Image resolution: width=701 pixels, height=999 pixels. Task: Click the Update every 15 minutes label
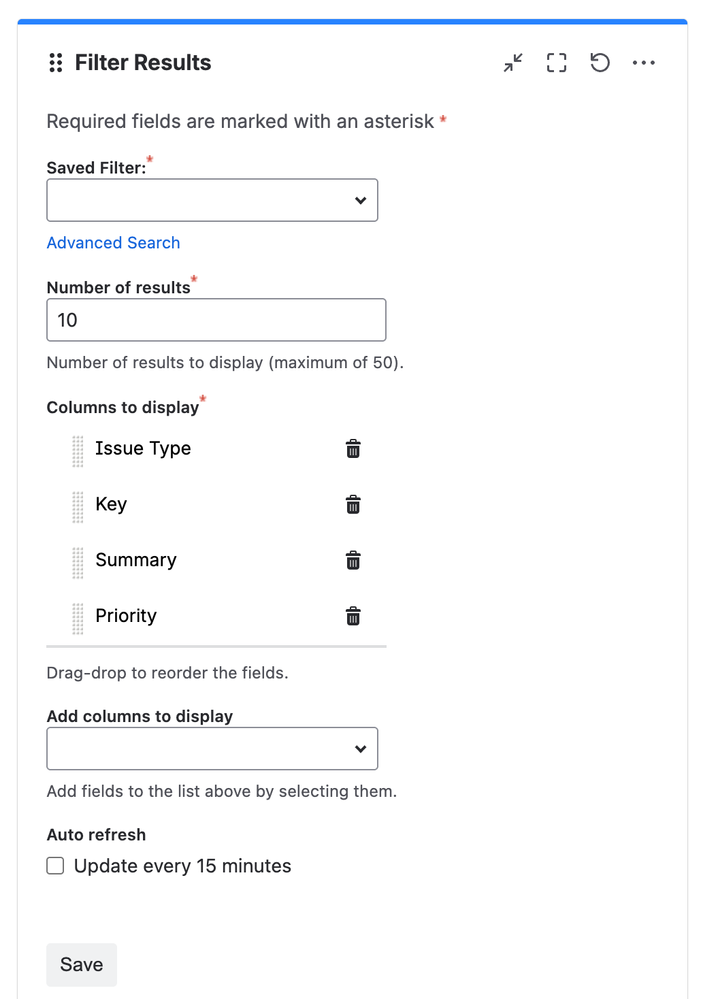[183, 866]
